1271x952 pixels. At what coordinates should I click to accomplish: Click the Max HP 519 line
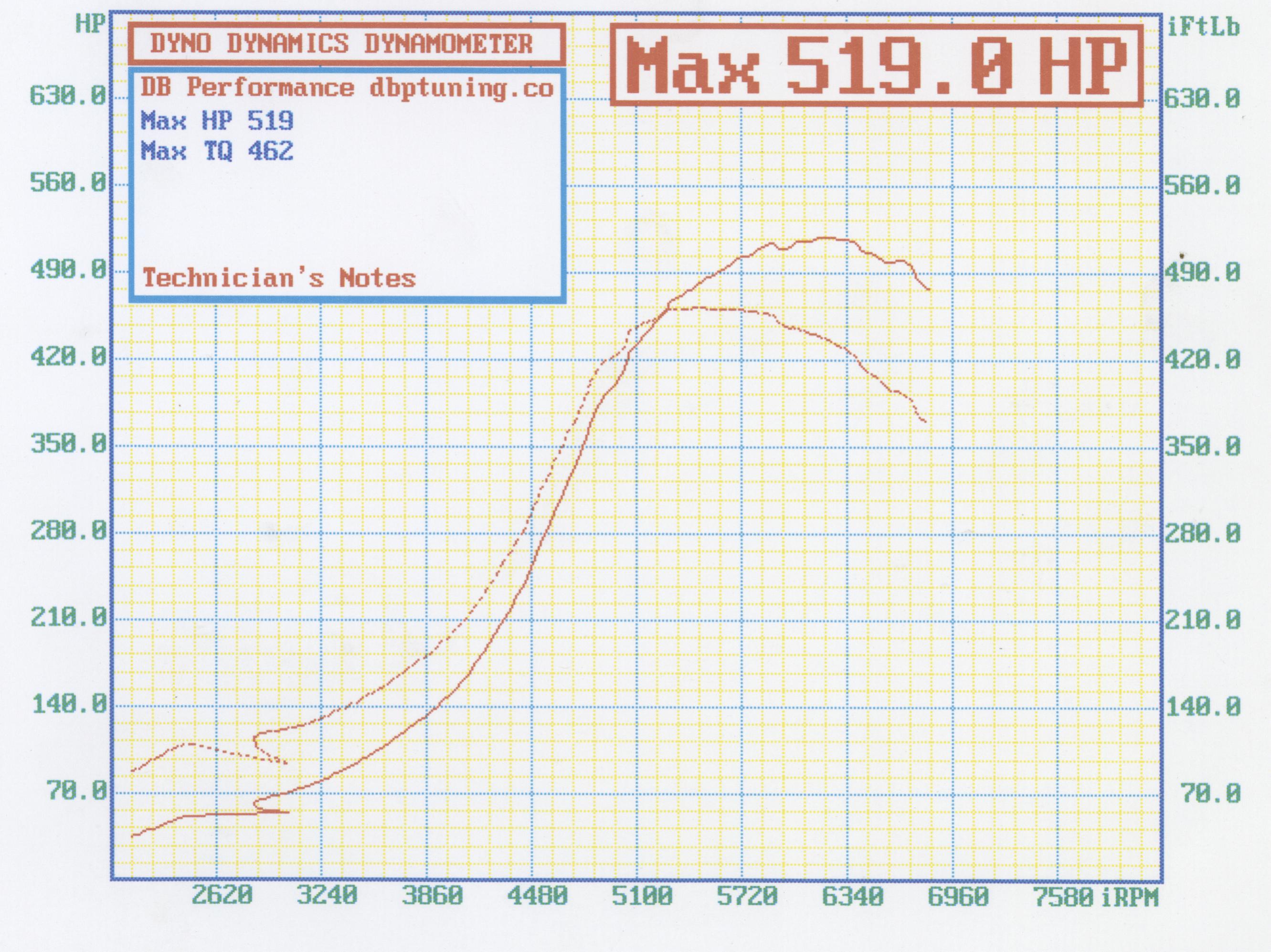pos(217,121)
